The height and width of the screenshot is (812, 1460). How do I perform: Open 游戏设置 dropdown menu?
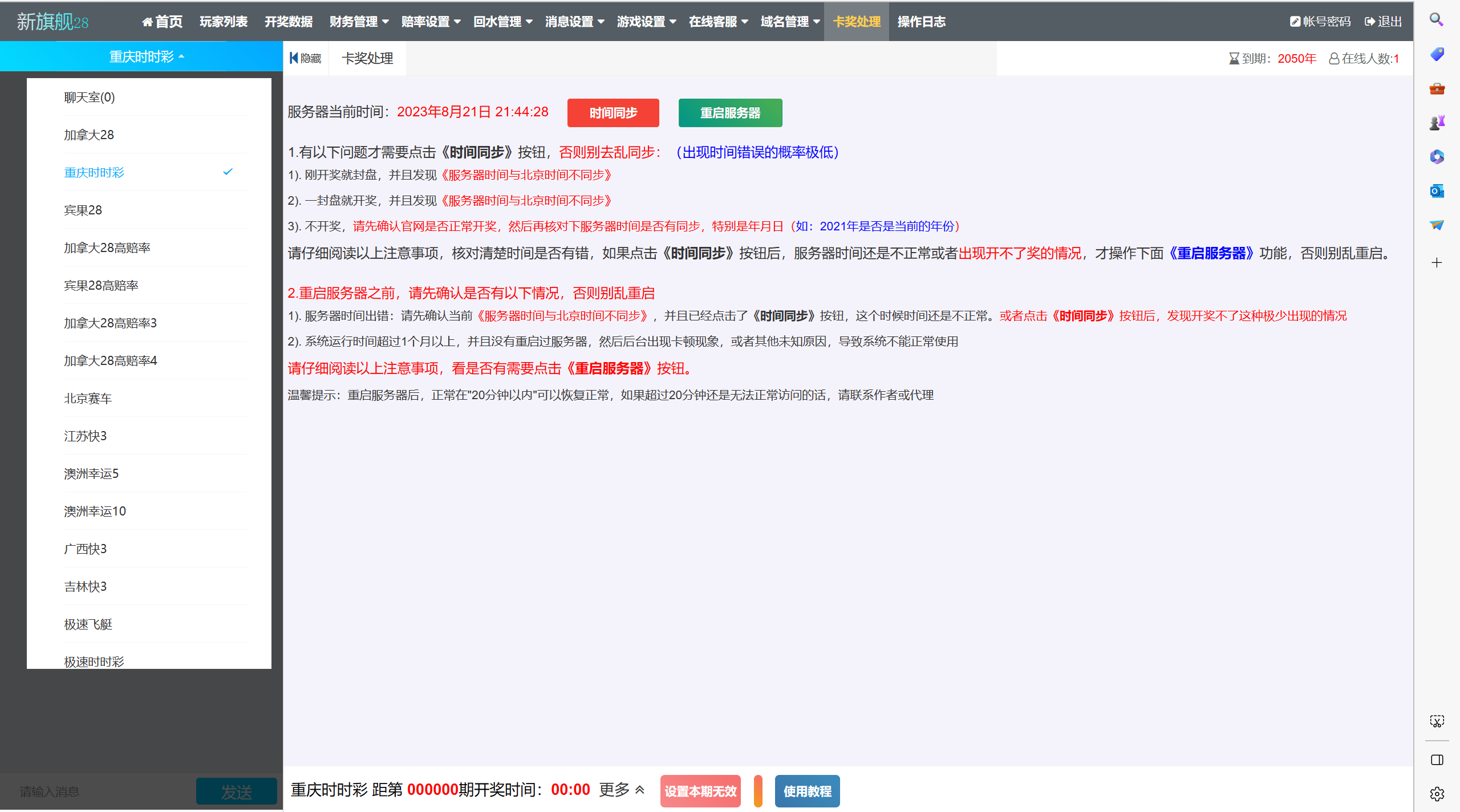click(x=646, y=22)
